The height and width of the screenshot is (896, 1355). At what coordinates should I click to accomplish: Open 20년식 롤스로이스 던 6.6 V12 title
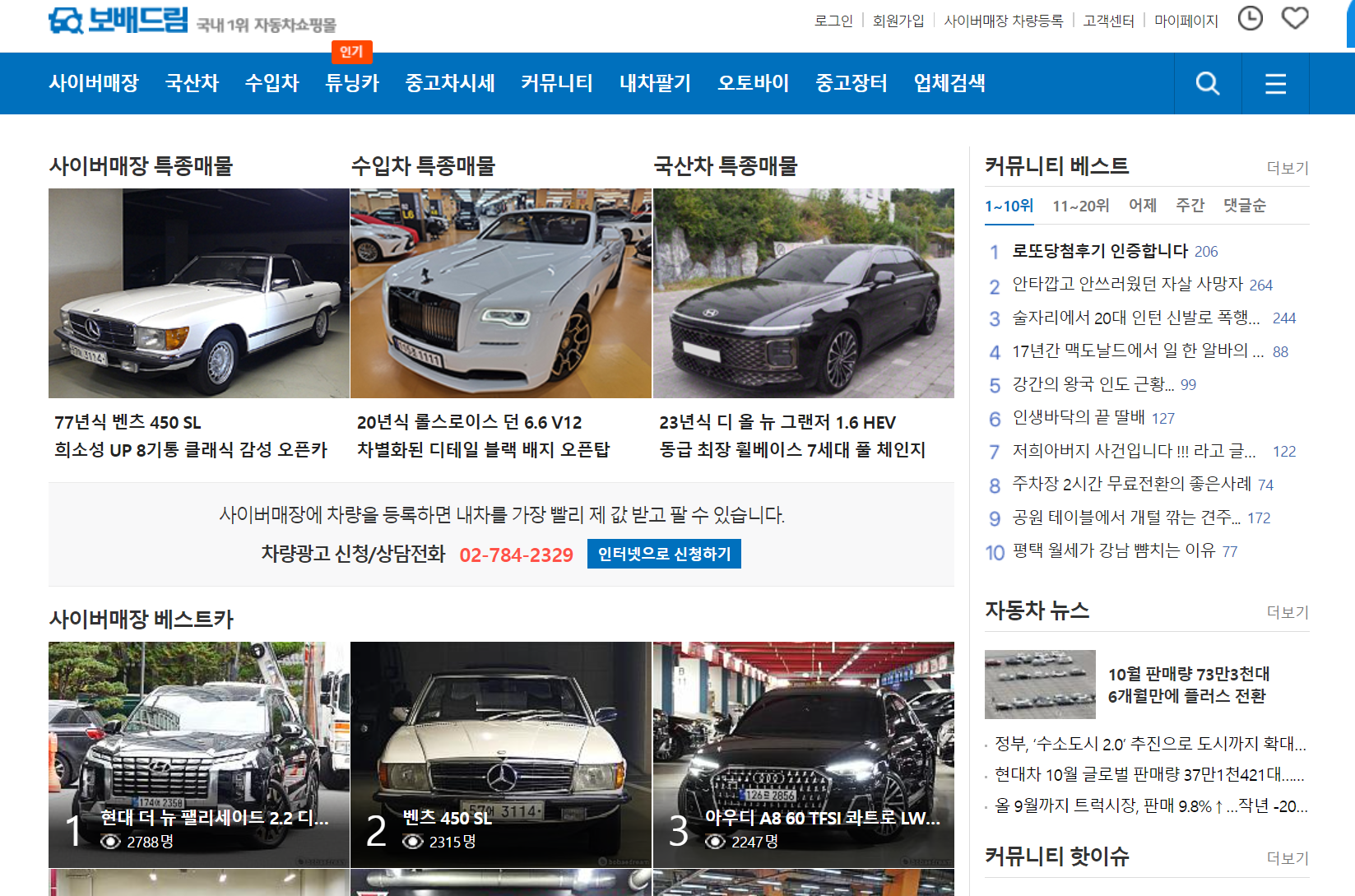(x=469, y=422)
